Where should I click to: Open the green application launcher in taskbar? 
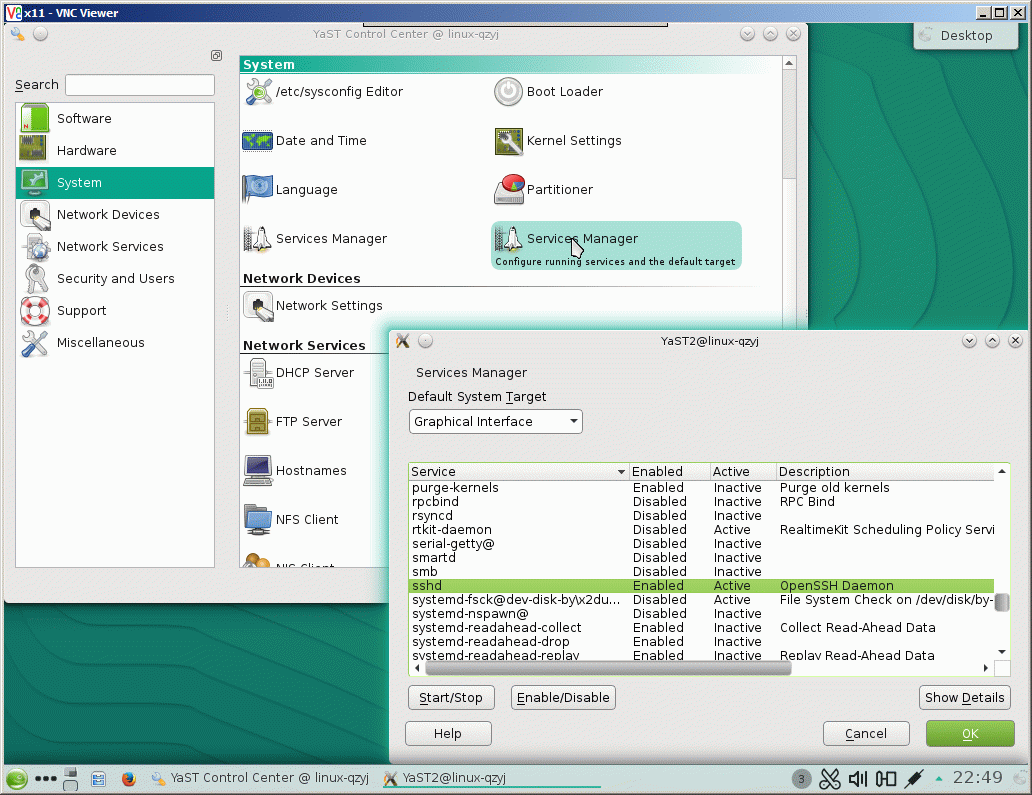click(17, 779)
